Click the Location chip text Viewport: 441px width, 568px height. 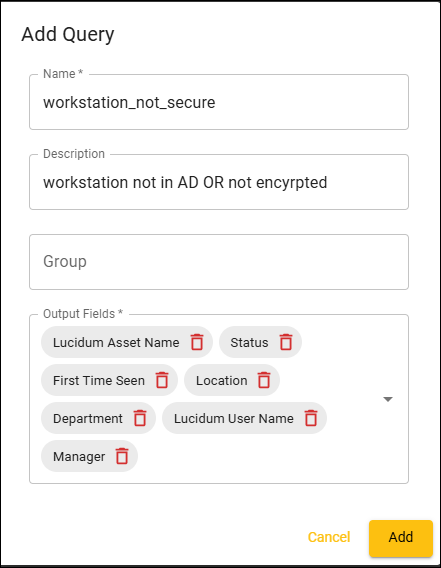222,380
